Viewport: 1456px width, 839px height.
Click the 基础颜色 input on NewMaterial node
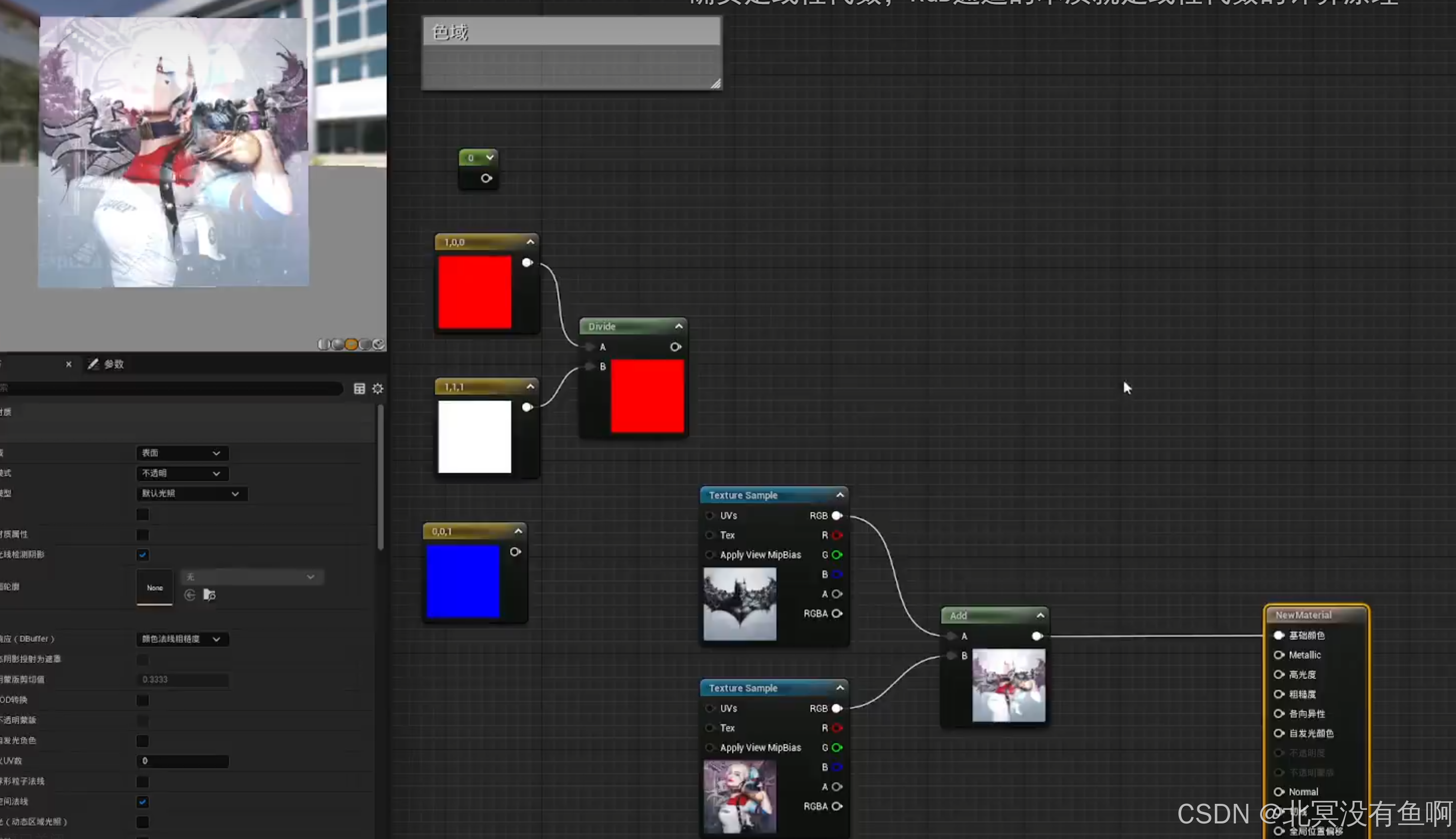(x=1279, y=635)
